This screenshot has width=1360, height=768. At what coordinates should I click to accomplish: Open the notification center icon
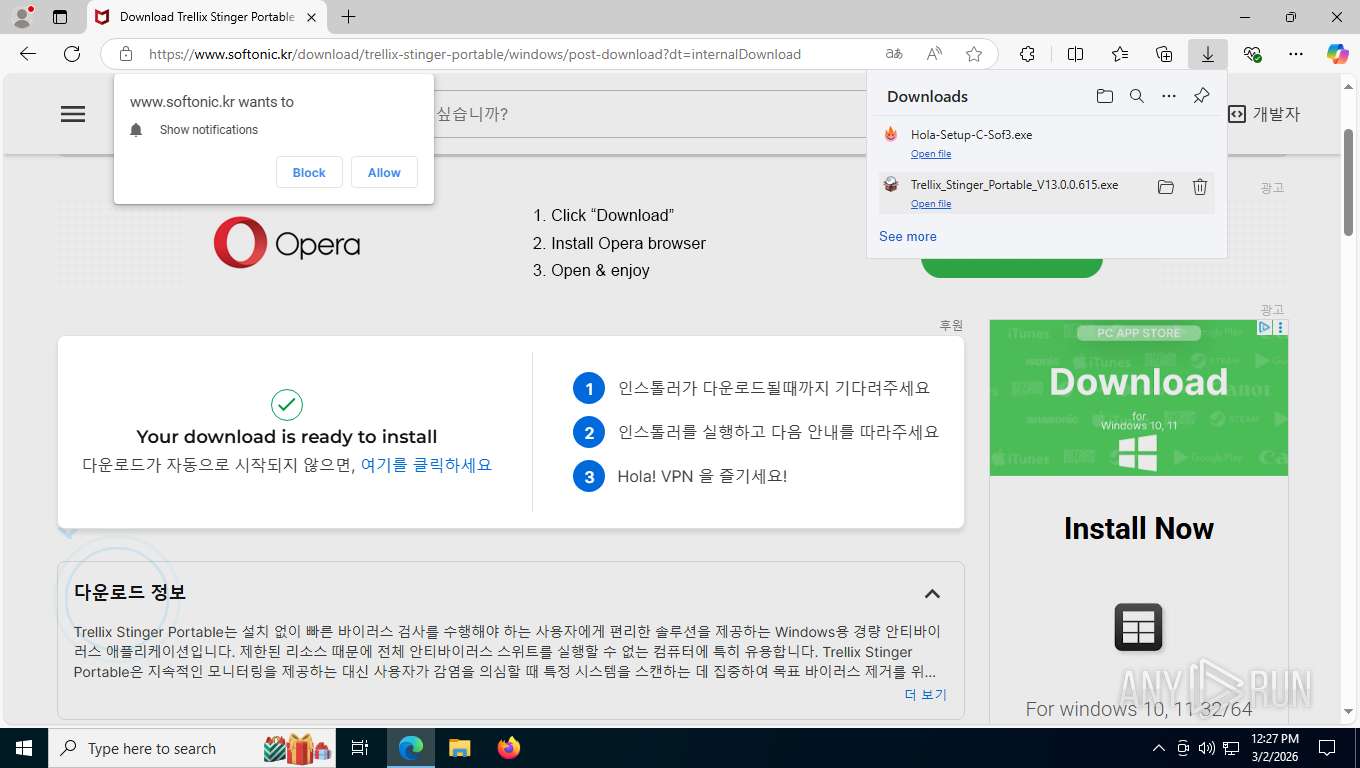pos(1327,748)
